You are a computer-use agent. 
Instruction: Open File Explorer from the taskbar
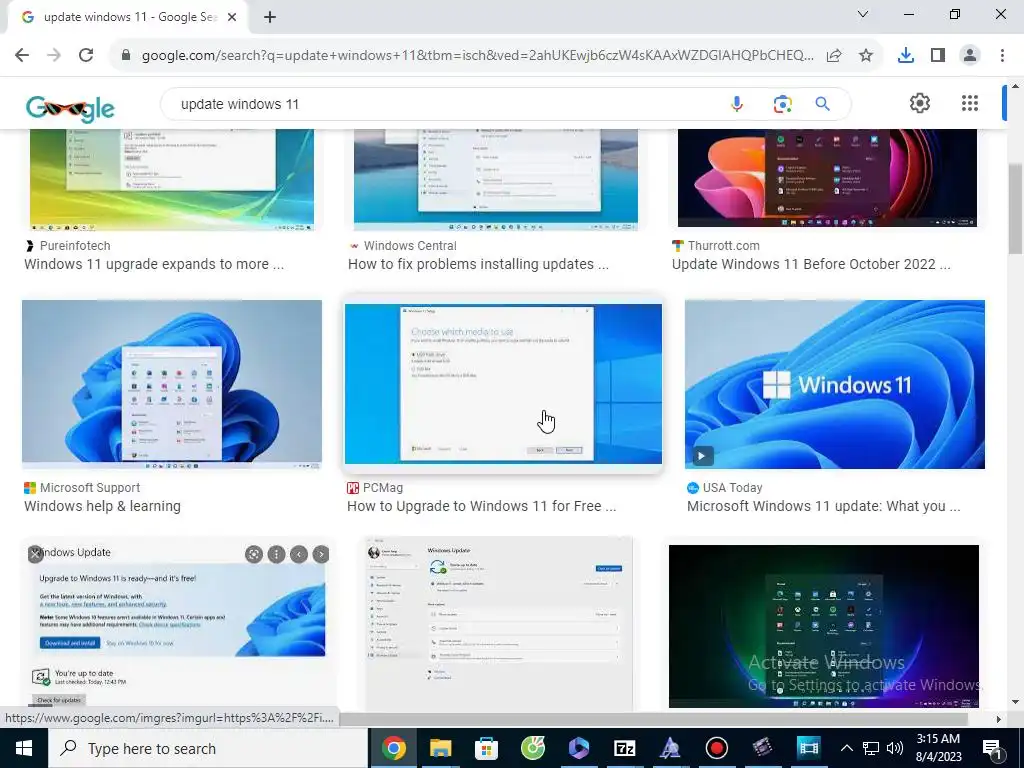tap(440, 748)
